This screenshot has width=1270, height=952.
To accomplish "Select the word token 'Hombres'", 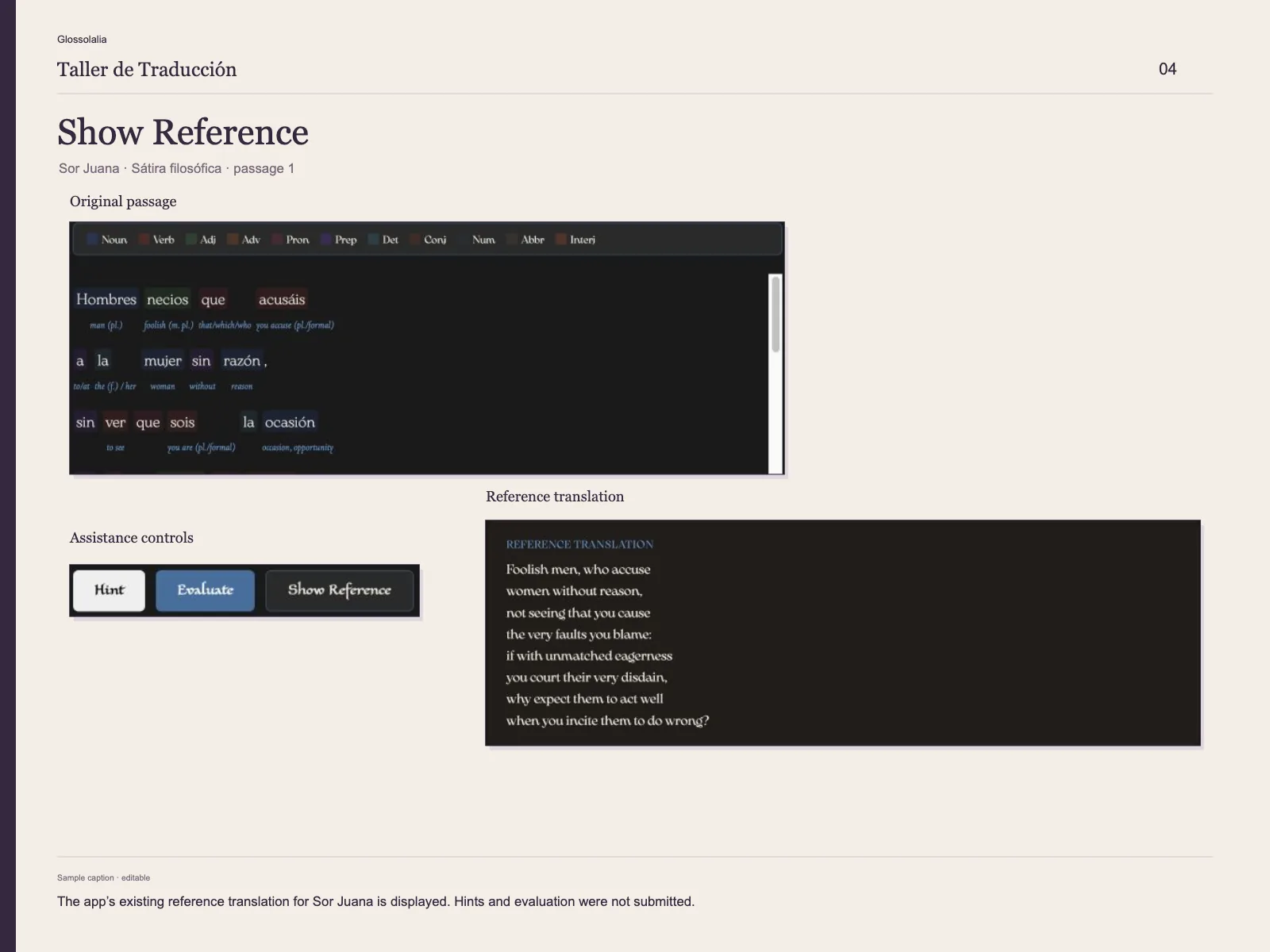I will tap(106, 299).
